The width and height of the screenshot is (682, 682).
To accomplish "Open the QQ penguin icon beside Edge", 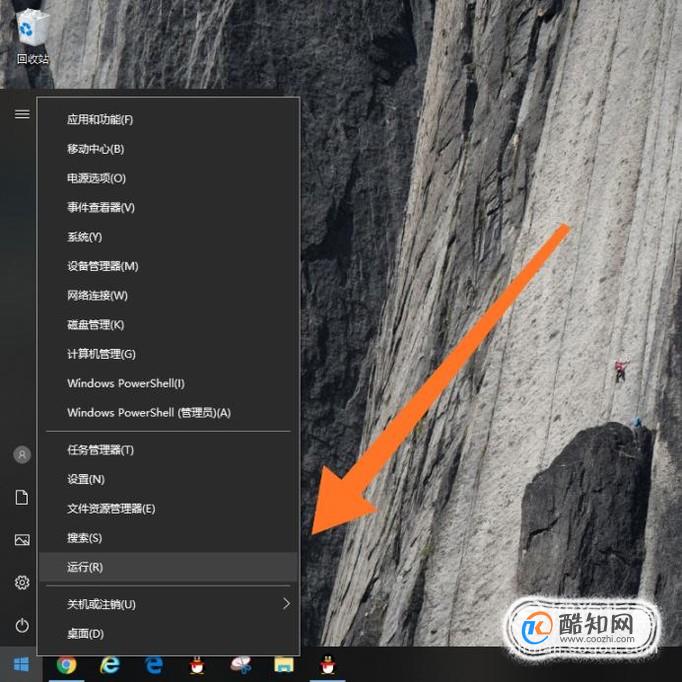I will pos(197,665).
